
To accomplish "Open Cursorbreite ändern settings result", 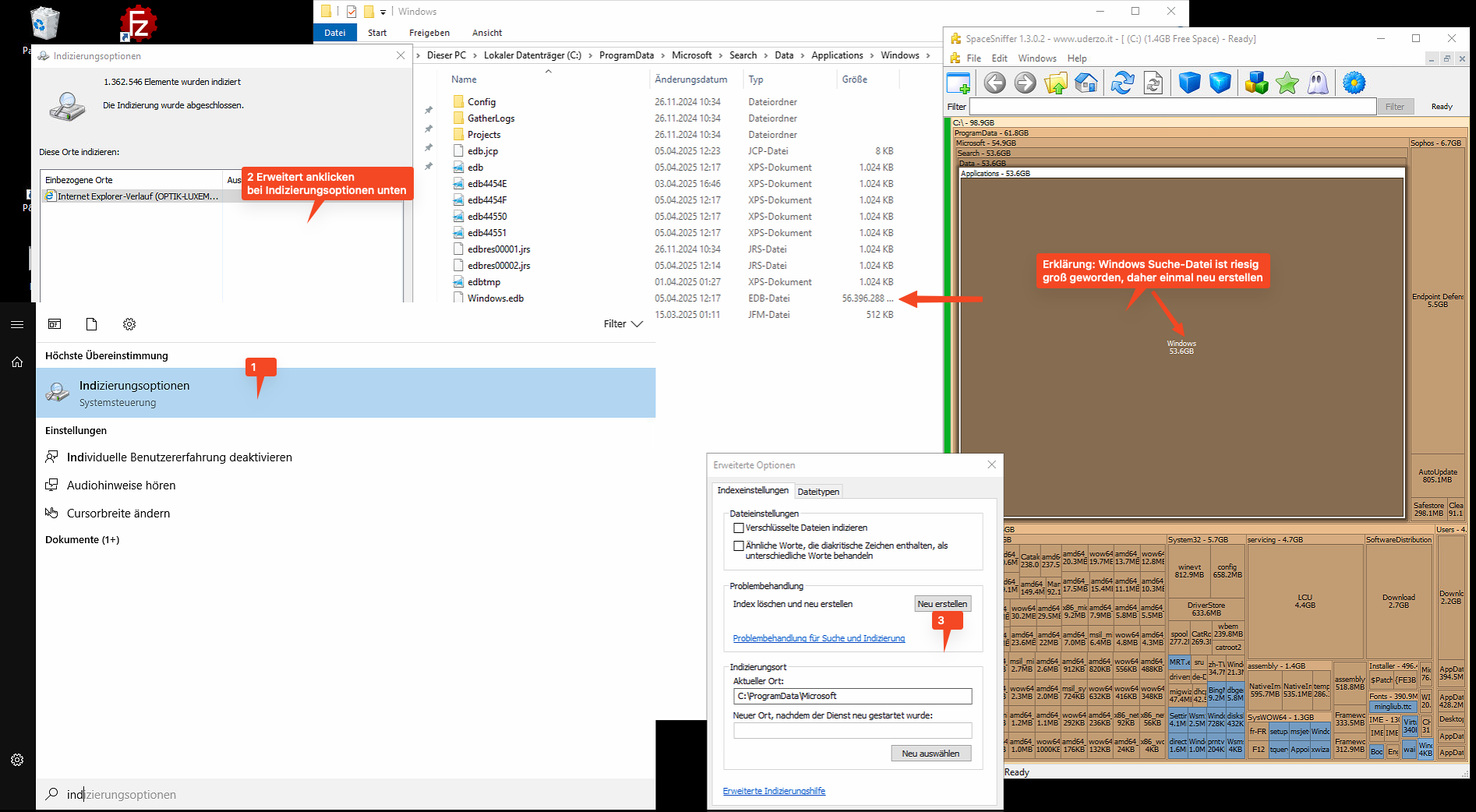I will [118, 514].
